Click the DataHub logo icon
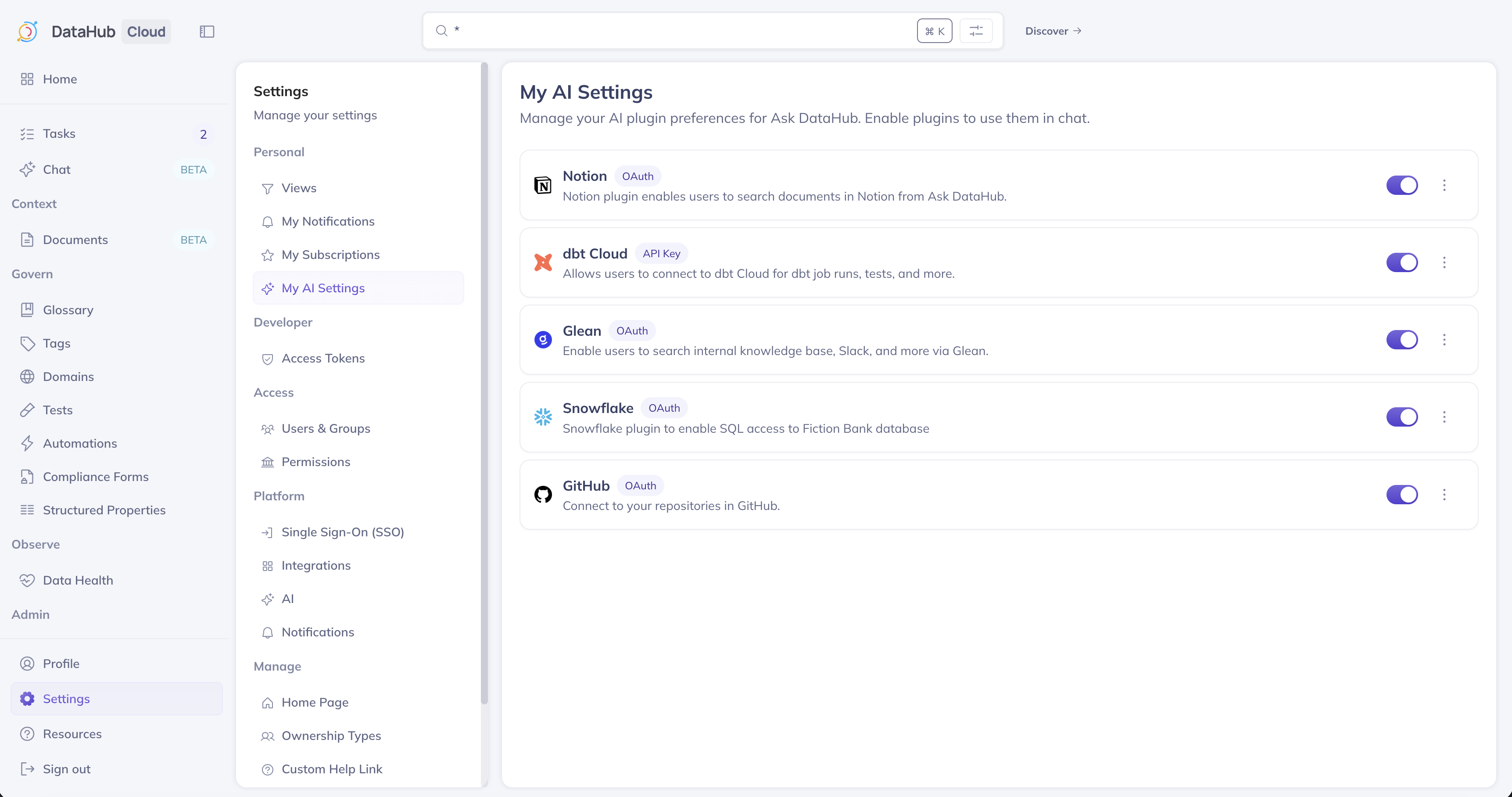Screen dimensions: 1512x797 click(27, 31)
